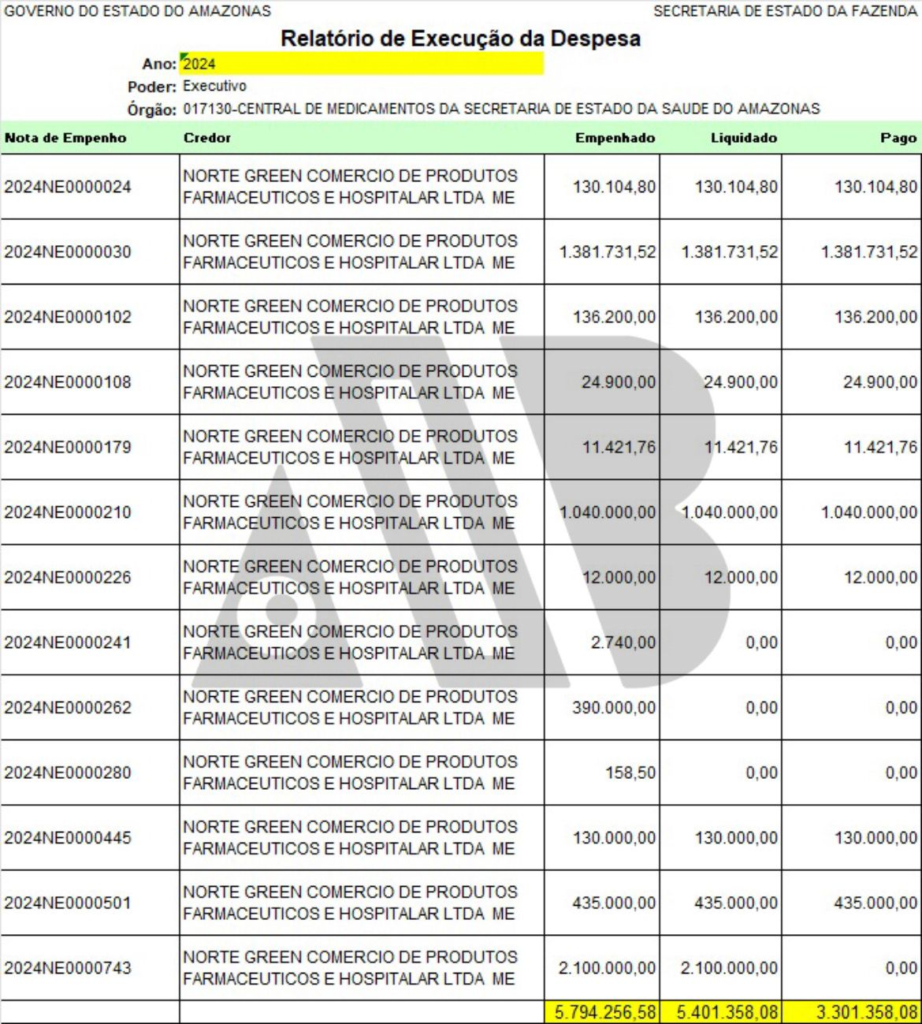This screenshot has width=922, height=1024.
Task: Select cell 2024NE0000445
Action: pos(90,837)
